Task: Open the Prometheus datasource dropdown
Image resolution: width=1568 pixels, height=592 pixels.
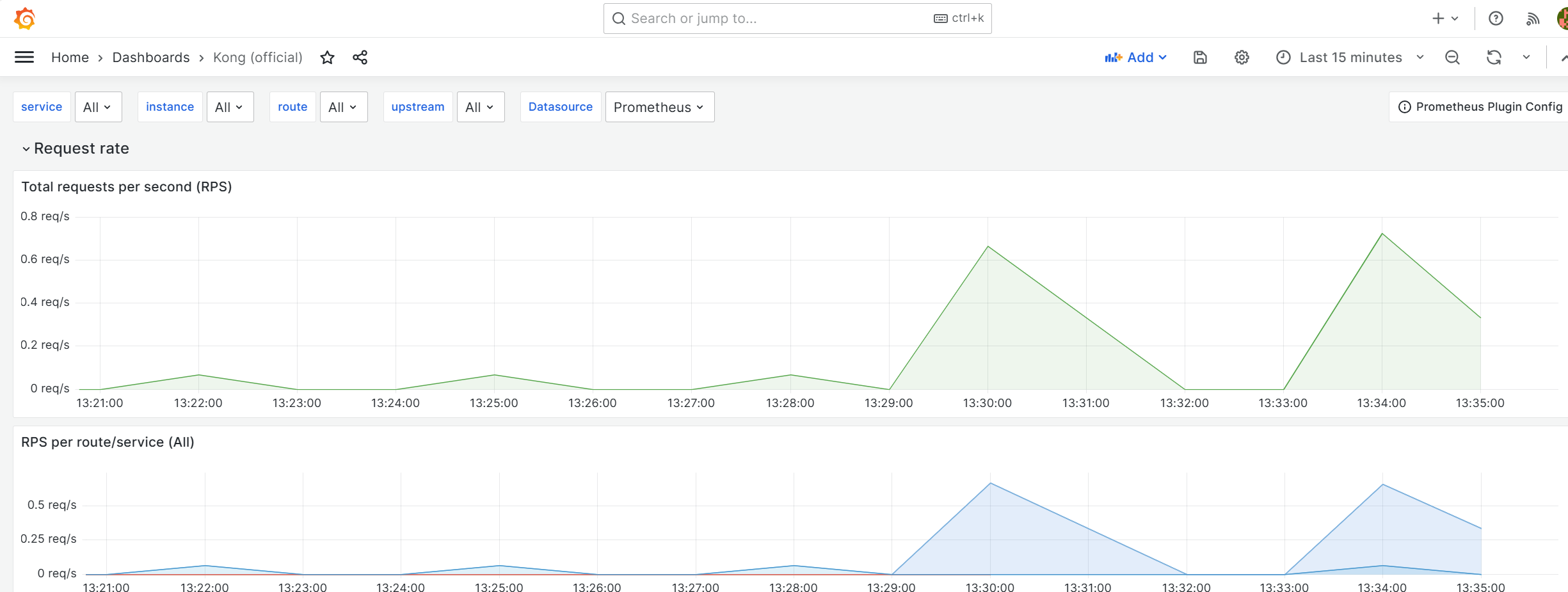Action: (x=660, y=107)
